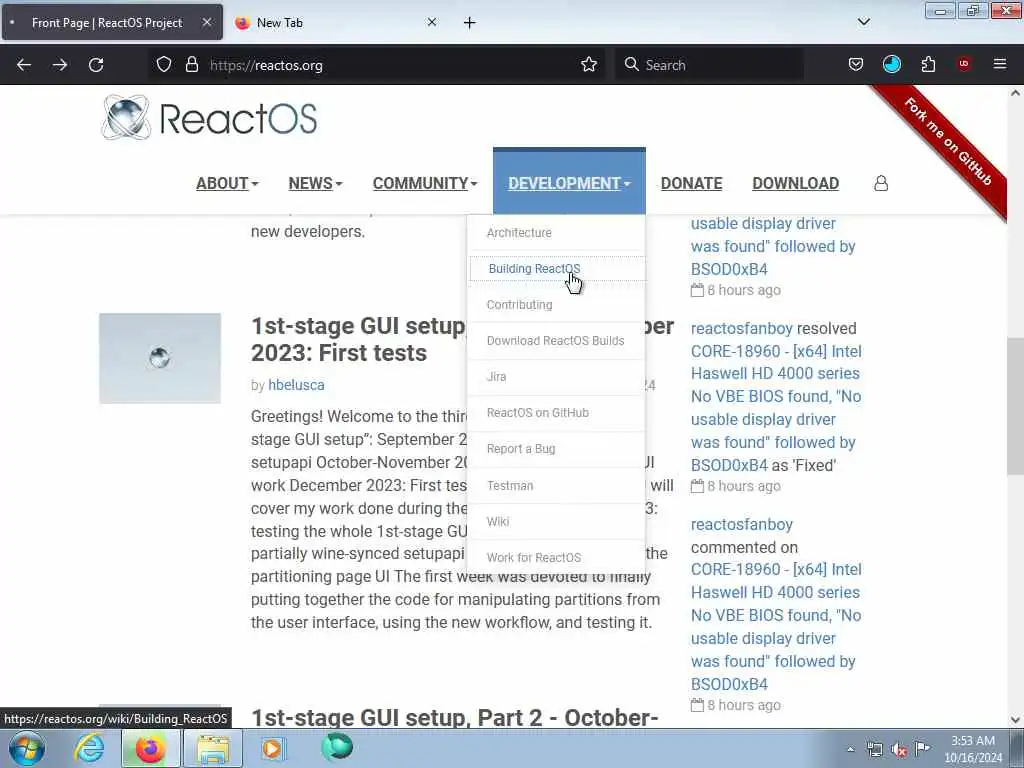Click the blue circular account icon
Screen dimensions: 1024x768
(x=891, y=64)
